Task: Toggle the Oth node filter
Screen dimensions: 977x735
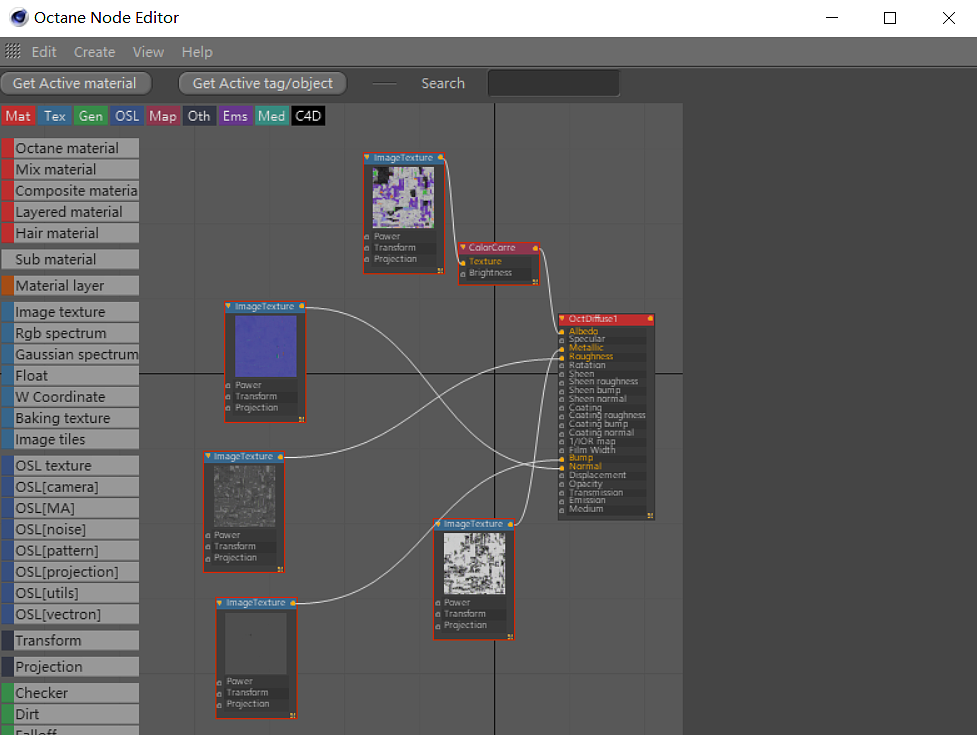Action: tap(199, 116)
